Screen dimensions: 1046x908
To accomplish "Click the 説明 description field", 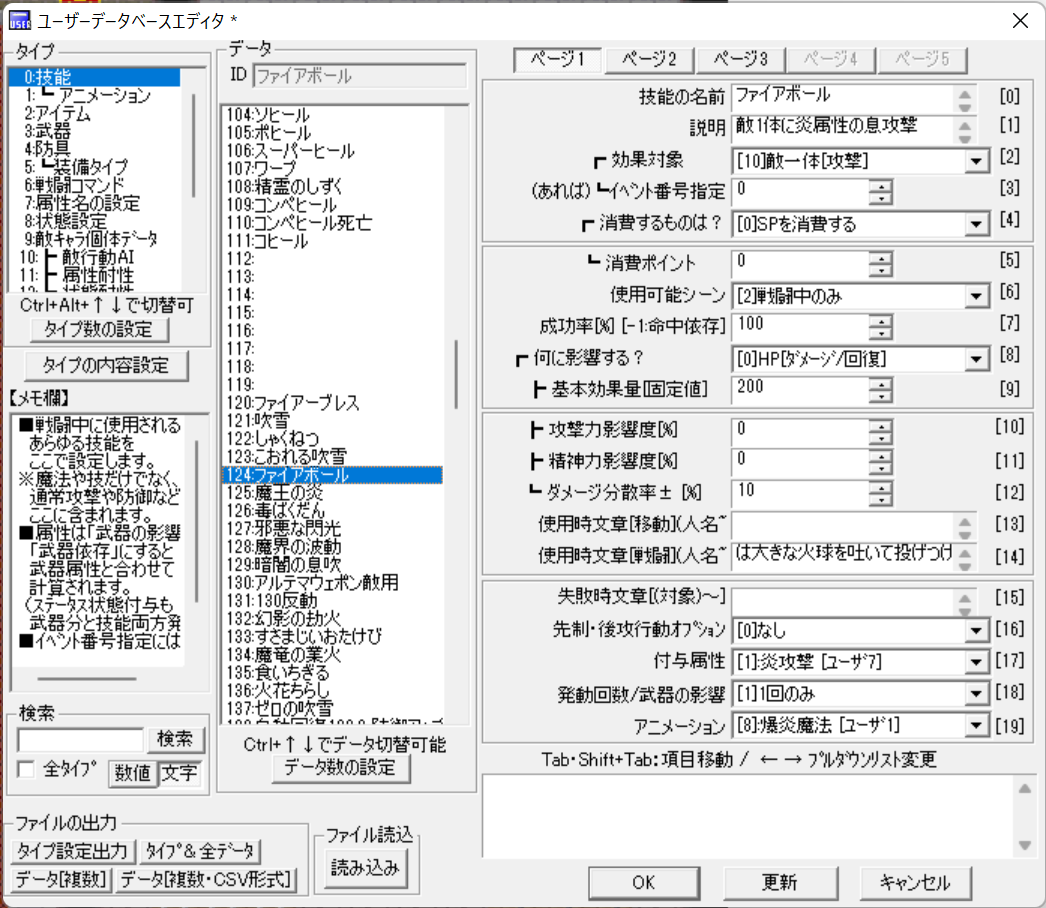I will [x=844, y=129].
